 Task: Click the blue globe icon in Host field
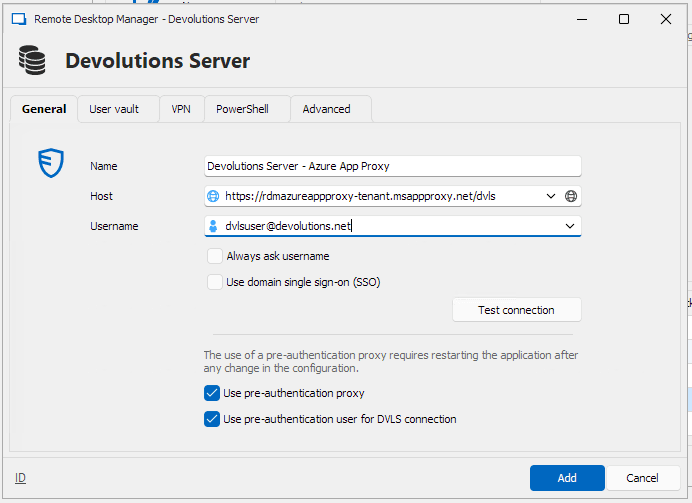pos(213,196)
